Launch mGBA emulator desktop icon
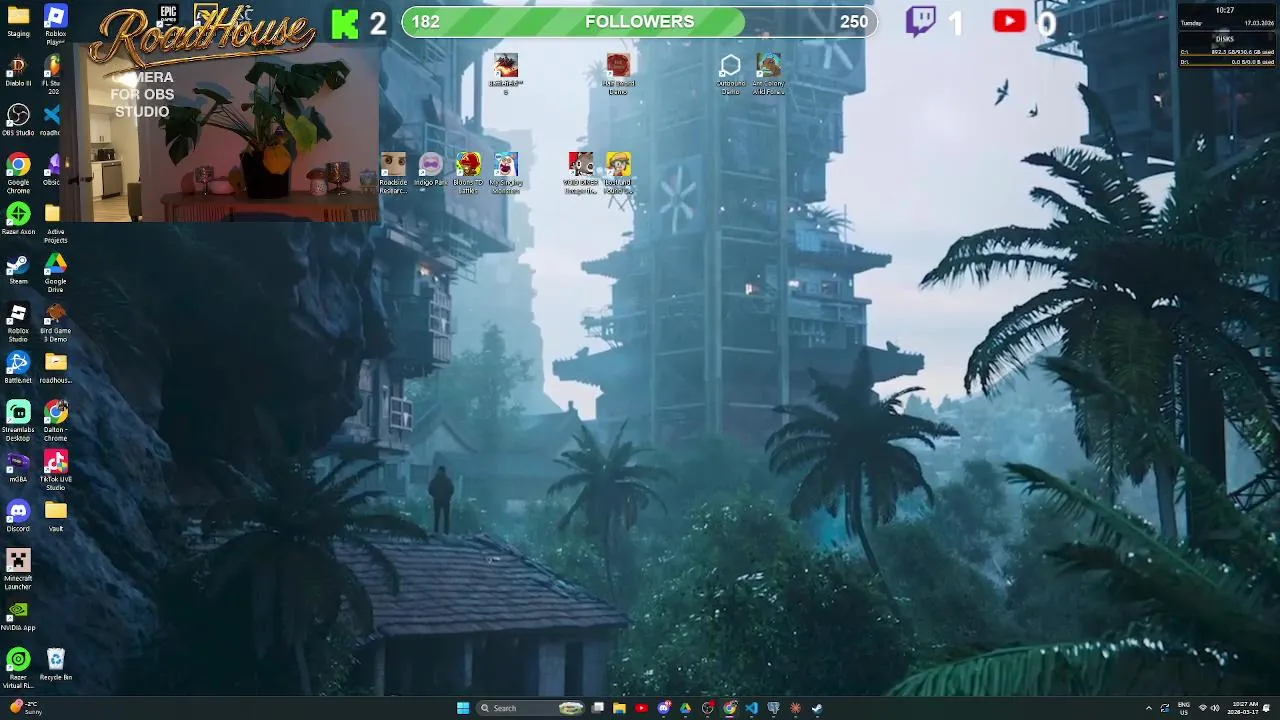This screenshot has width=1280, height=720. click(x=18, y=467)
